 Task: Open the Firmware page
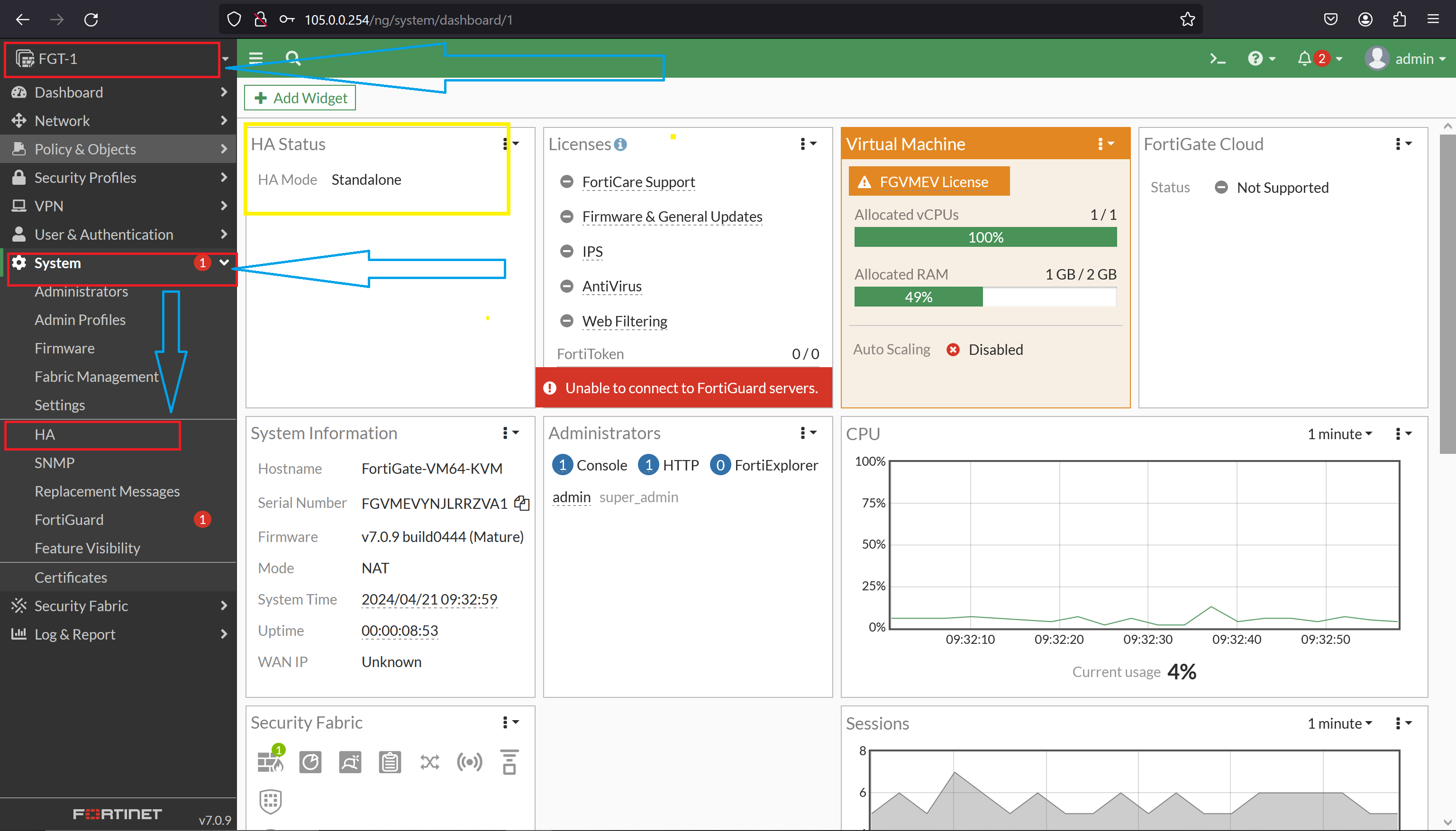pos(64,349)
